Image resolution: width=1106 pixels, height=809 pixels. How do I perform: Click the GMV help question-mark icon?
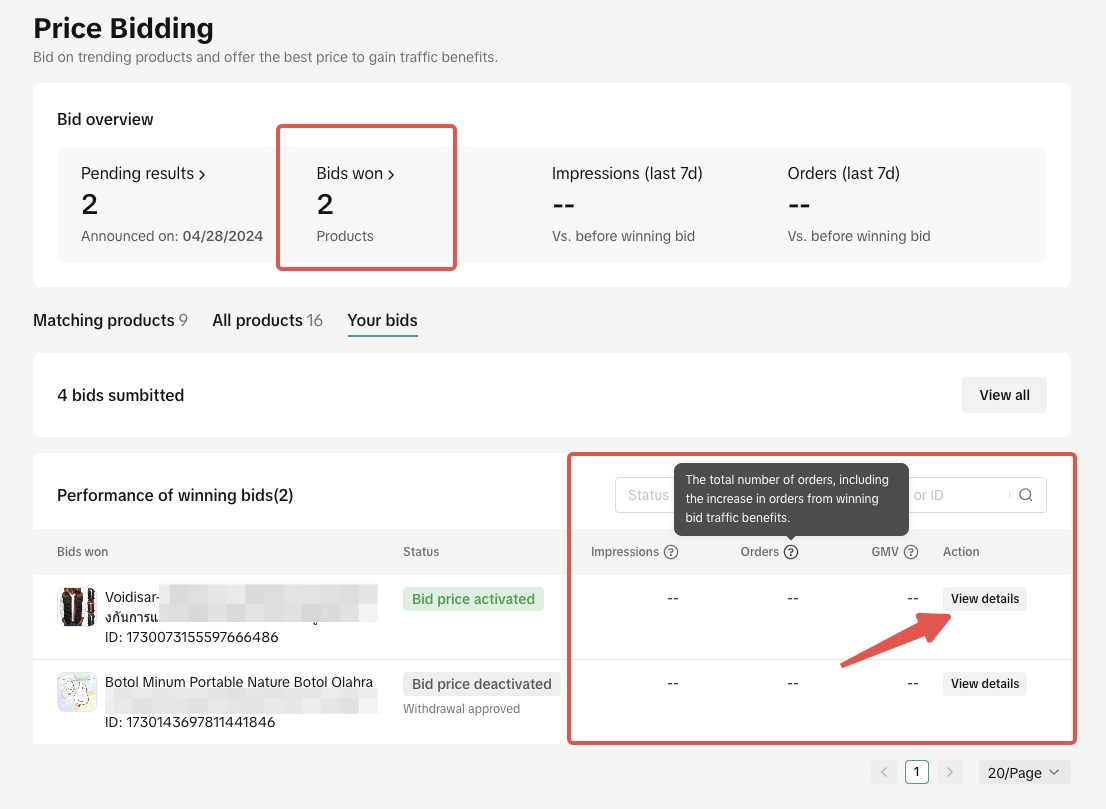[x=911, y=552]
